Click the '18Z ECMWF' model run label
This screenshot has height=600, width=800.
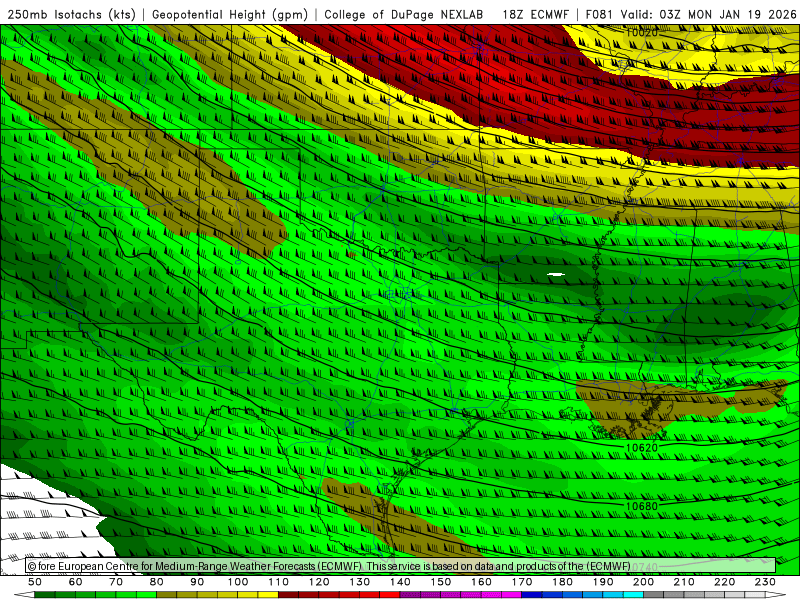(535, 14)
